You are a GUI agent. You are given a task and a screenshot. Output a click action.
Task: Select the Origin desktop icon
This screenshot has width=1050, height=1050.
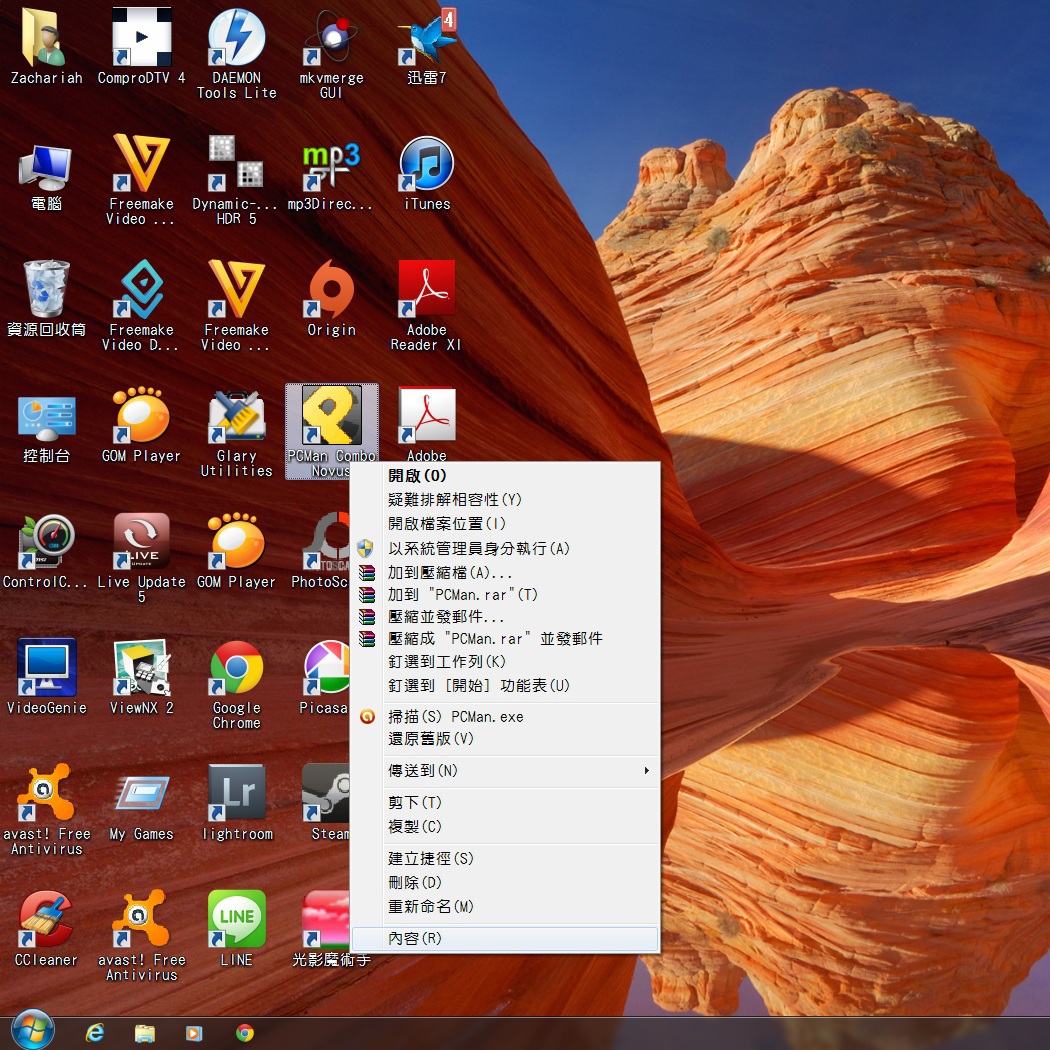pos(331,299)
